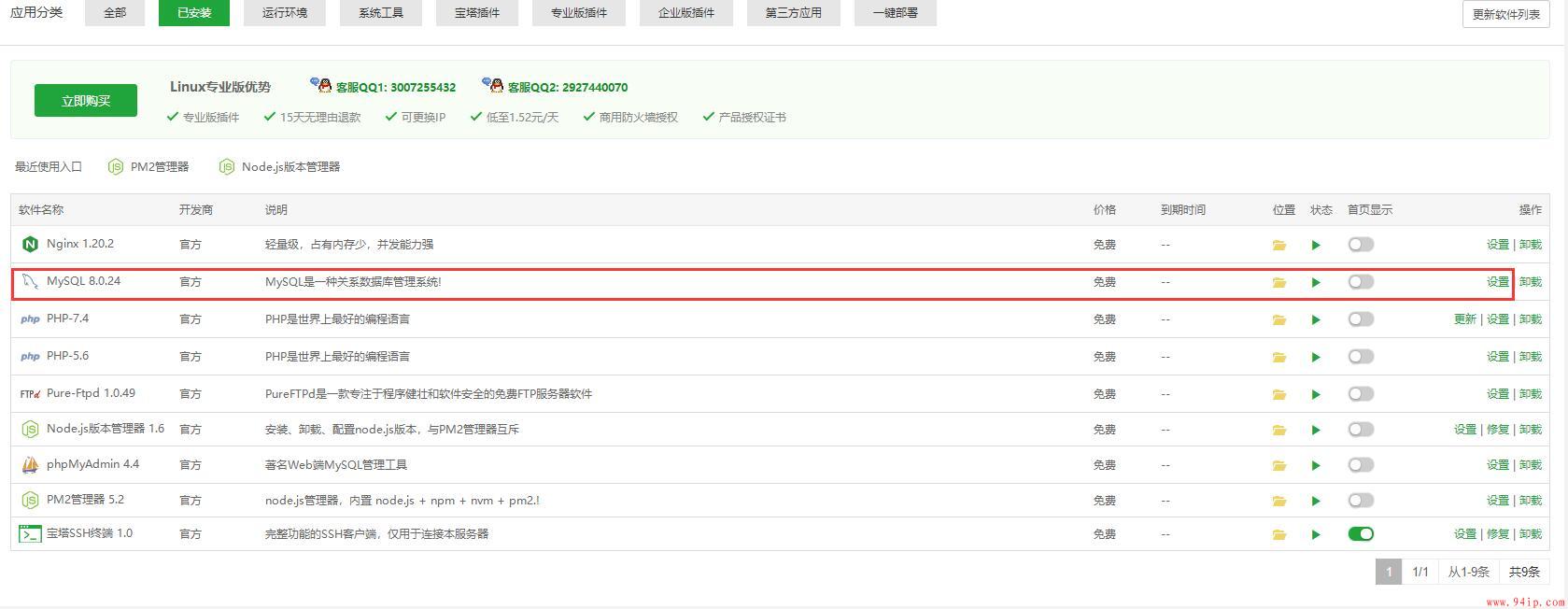
Task: Disable homepage display for SSH terminal
Action: pos(1361,534)
